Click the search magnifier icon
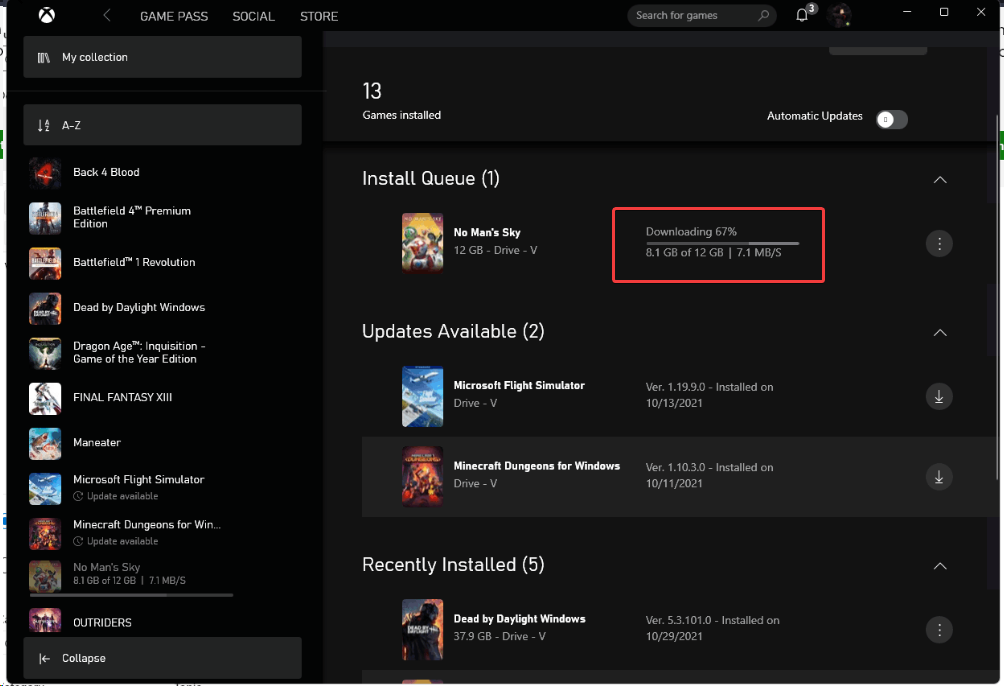Screen dimensions: 1004x686 click(x=763, y=15)
